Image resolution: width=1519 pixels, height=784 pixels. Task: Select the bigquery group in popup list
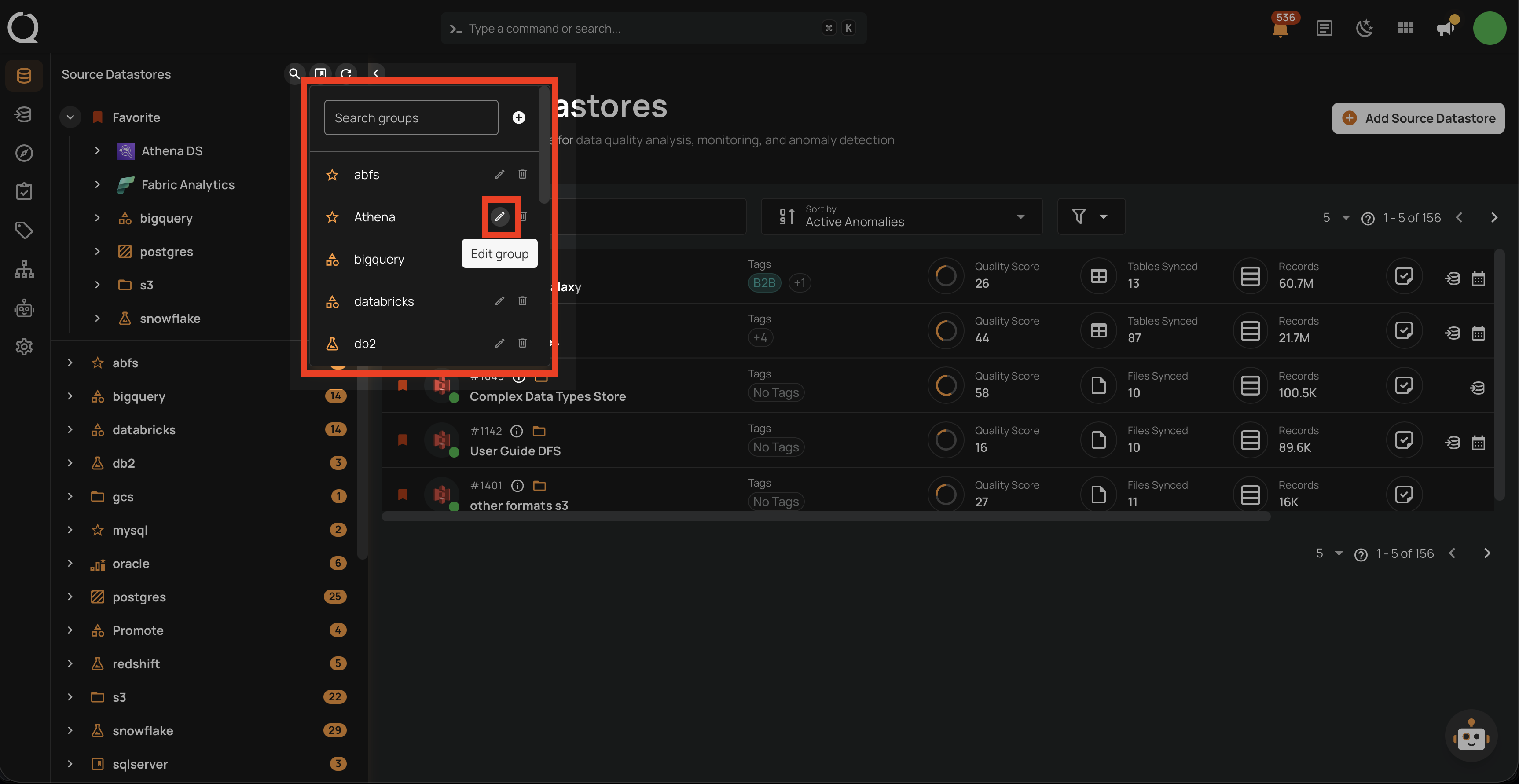click(379, 260)
